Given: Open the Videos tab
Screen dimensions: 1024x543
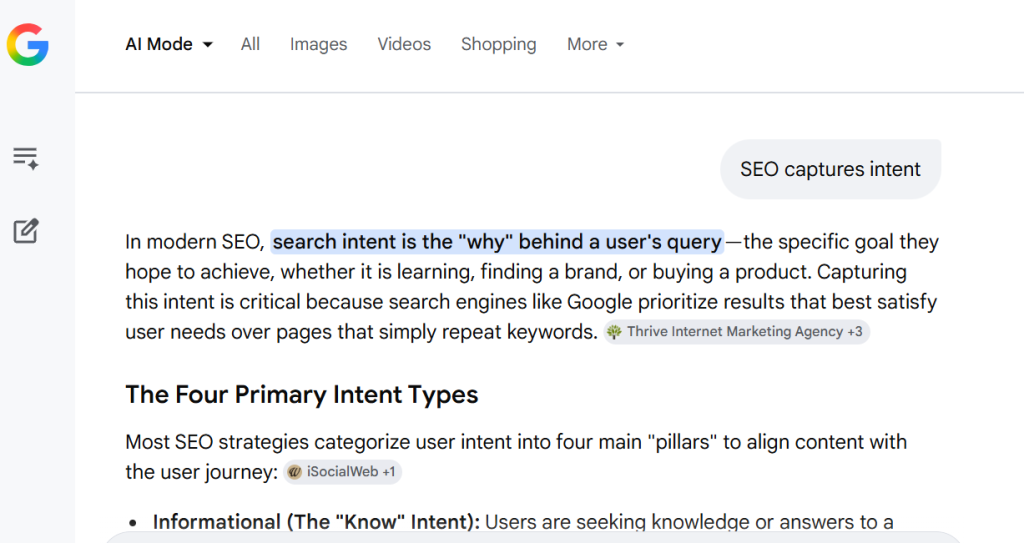Looking at the screenshot, I should coord(404,44).
